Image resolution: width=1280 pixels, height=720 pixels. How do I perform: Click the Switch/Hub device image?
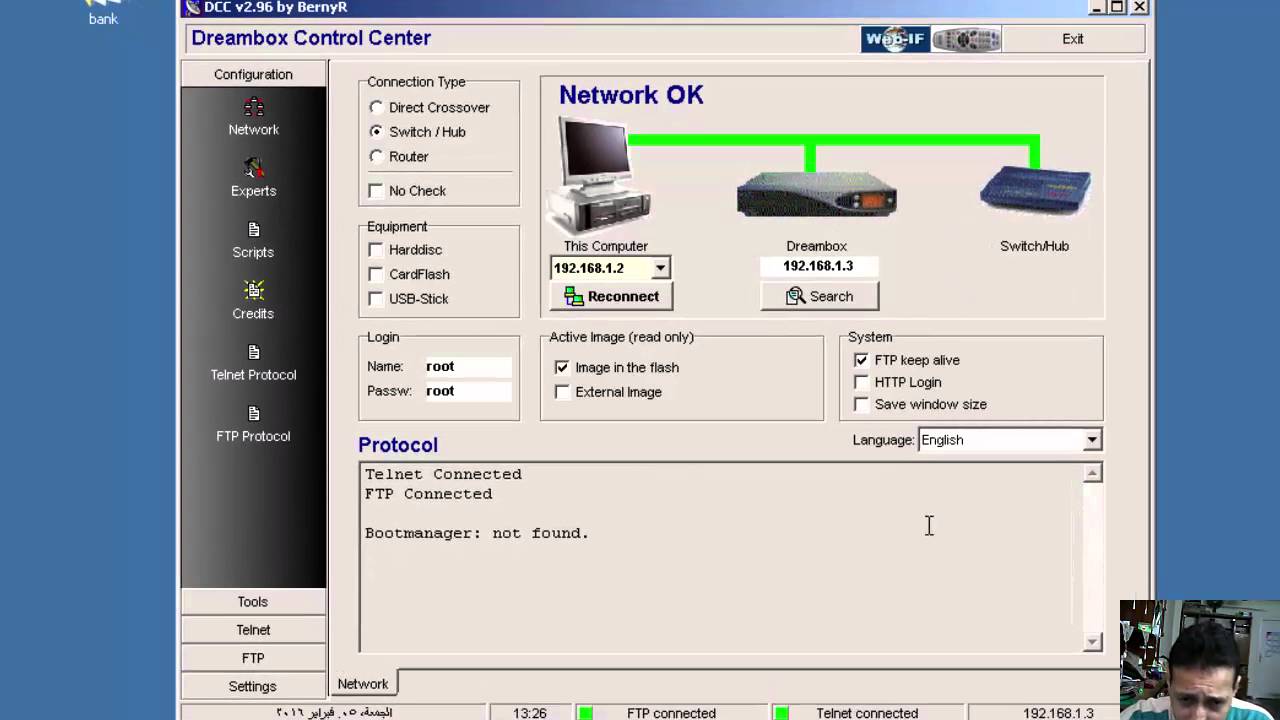point(1035,191)
